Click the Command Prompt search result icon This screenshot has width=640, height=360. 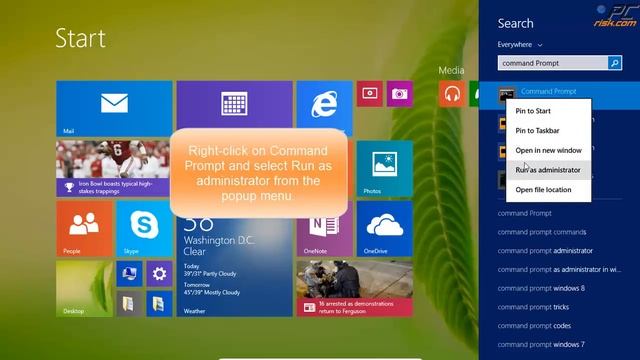507,93
